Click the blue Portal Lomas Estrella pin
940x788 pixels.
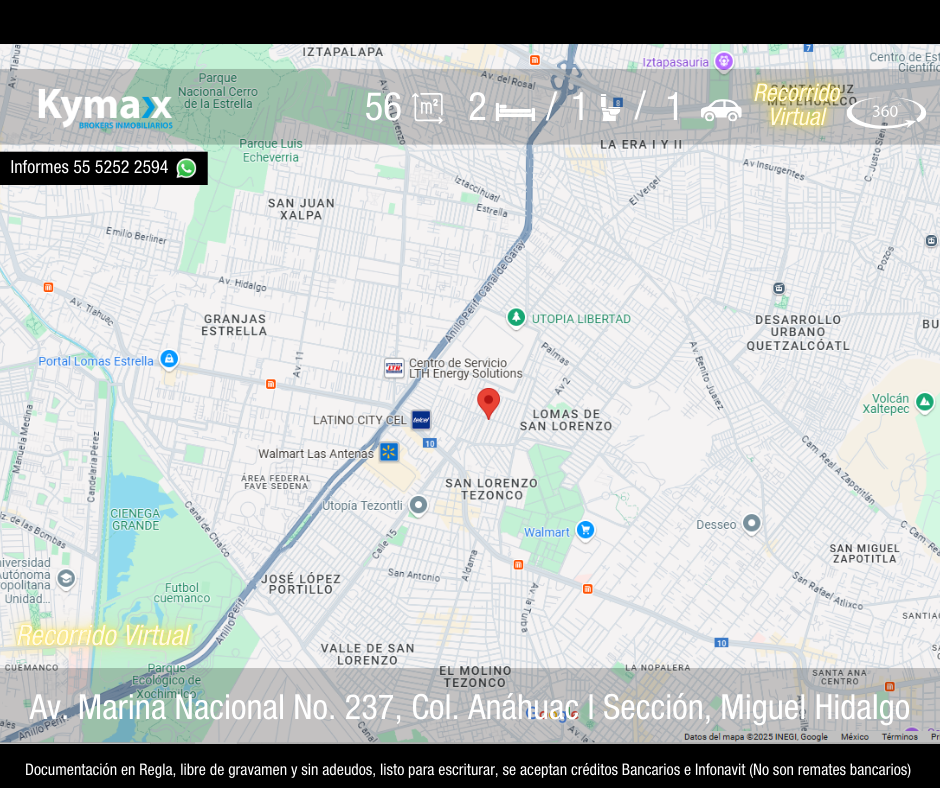(x=169, y=359)
